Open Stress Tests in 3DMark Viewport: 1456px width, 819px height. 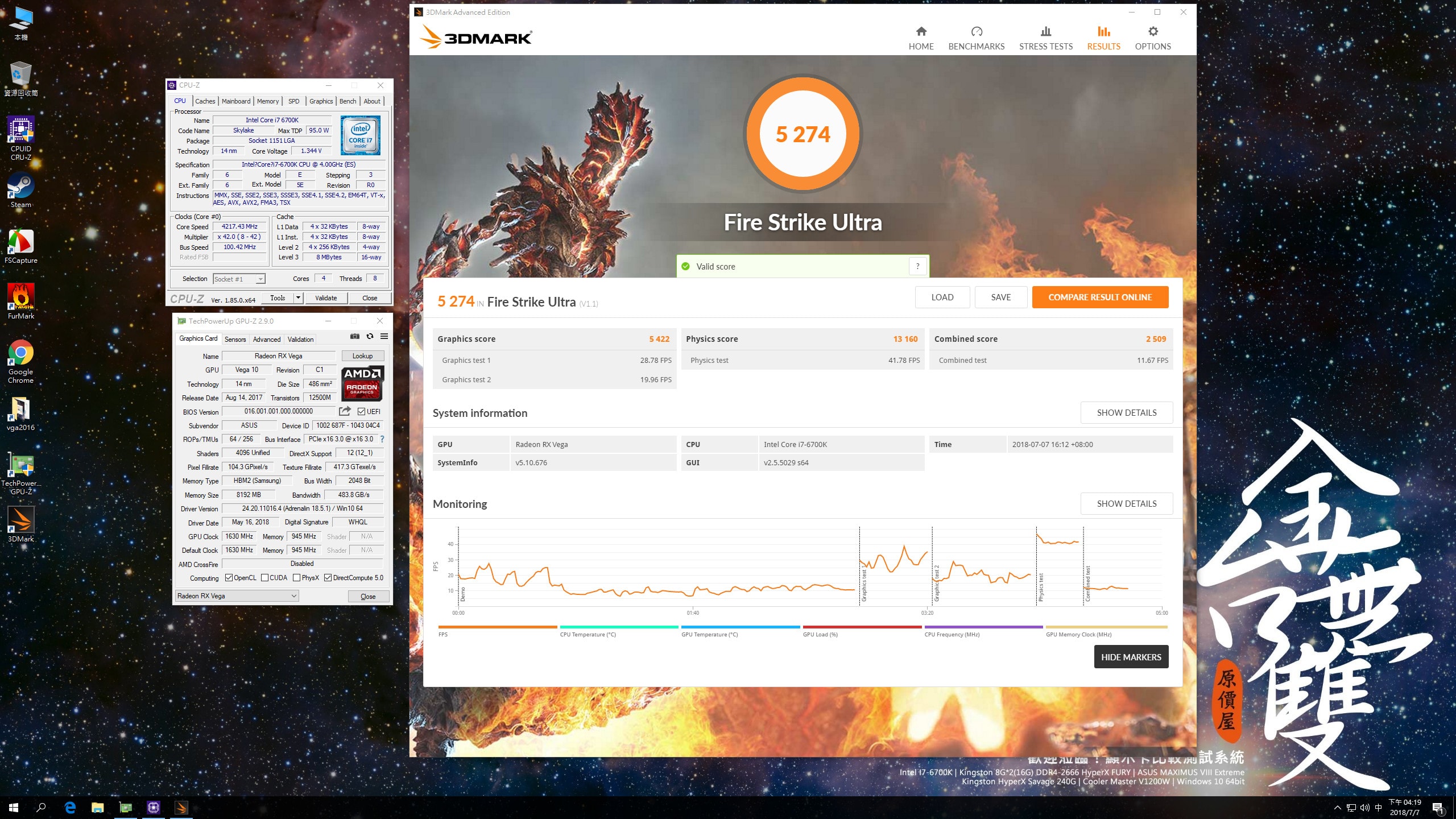tap(1045, 38)
